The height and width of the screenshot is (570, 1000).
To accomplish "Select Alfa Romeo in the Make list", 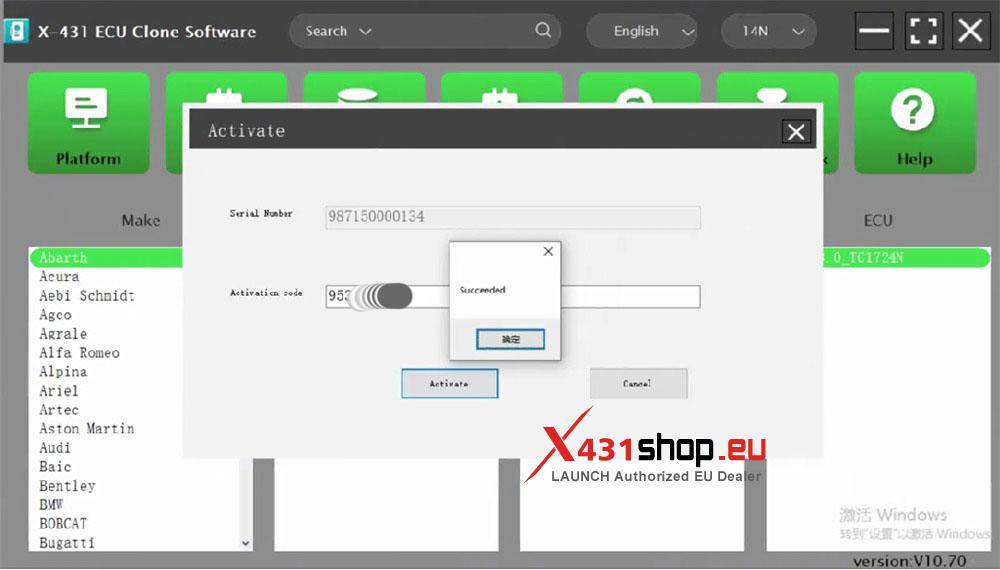I will pyautogui.click(x=80, y=353).
